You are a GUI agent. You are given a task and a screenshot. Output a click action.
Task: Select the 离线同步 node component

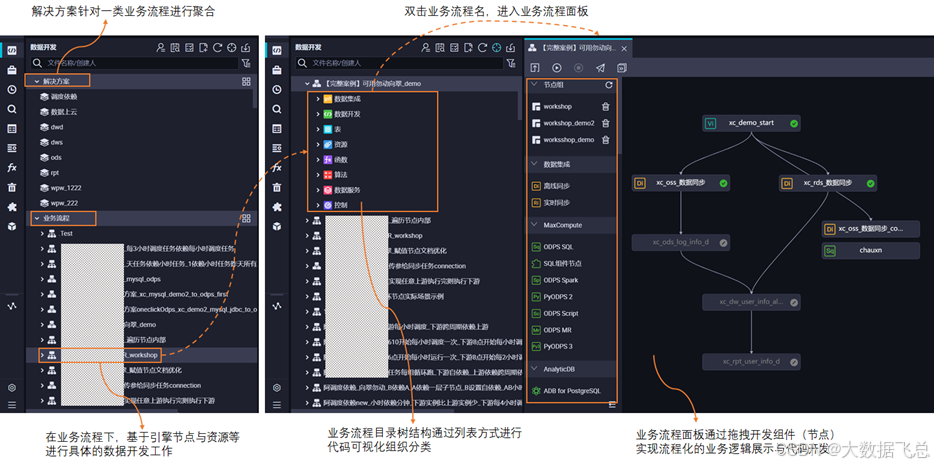[552, 186]
